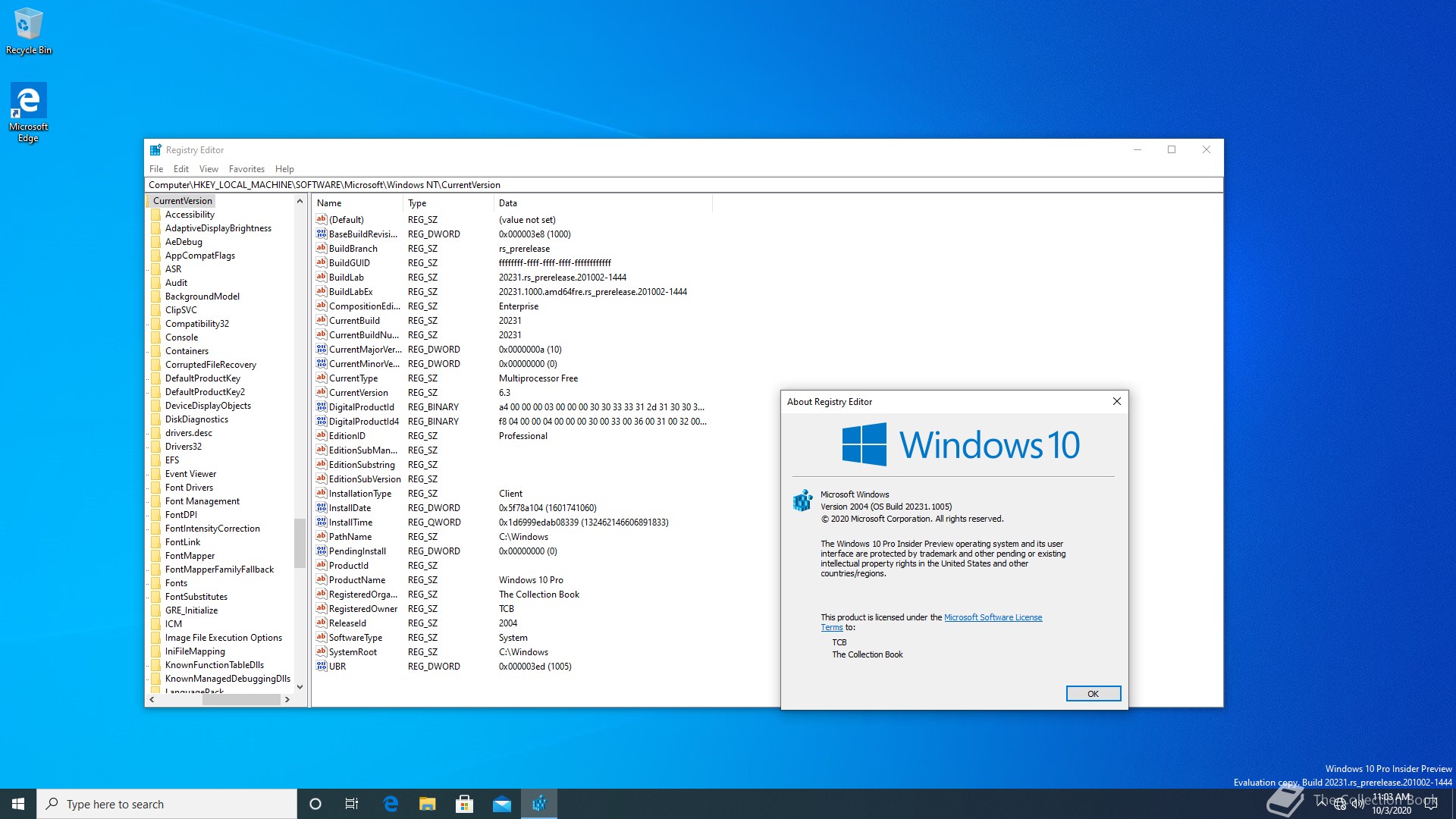Select the CurrentVersion tree key
Image resolution: width=1456 pixels, height=819 pixels.
click(182, 201)
